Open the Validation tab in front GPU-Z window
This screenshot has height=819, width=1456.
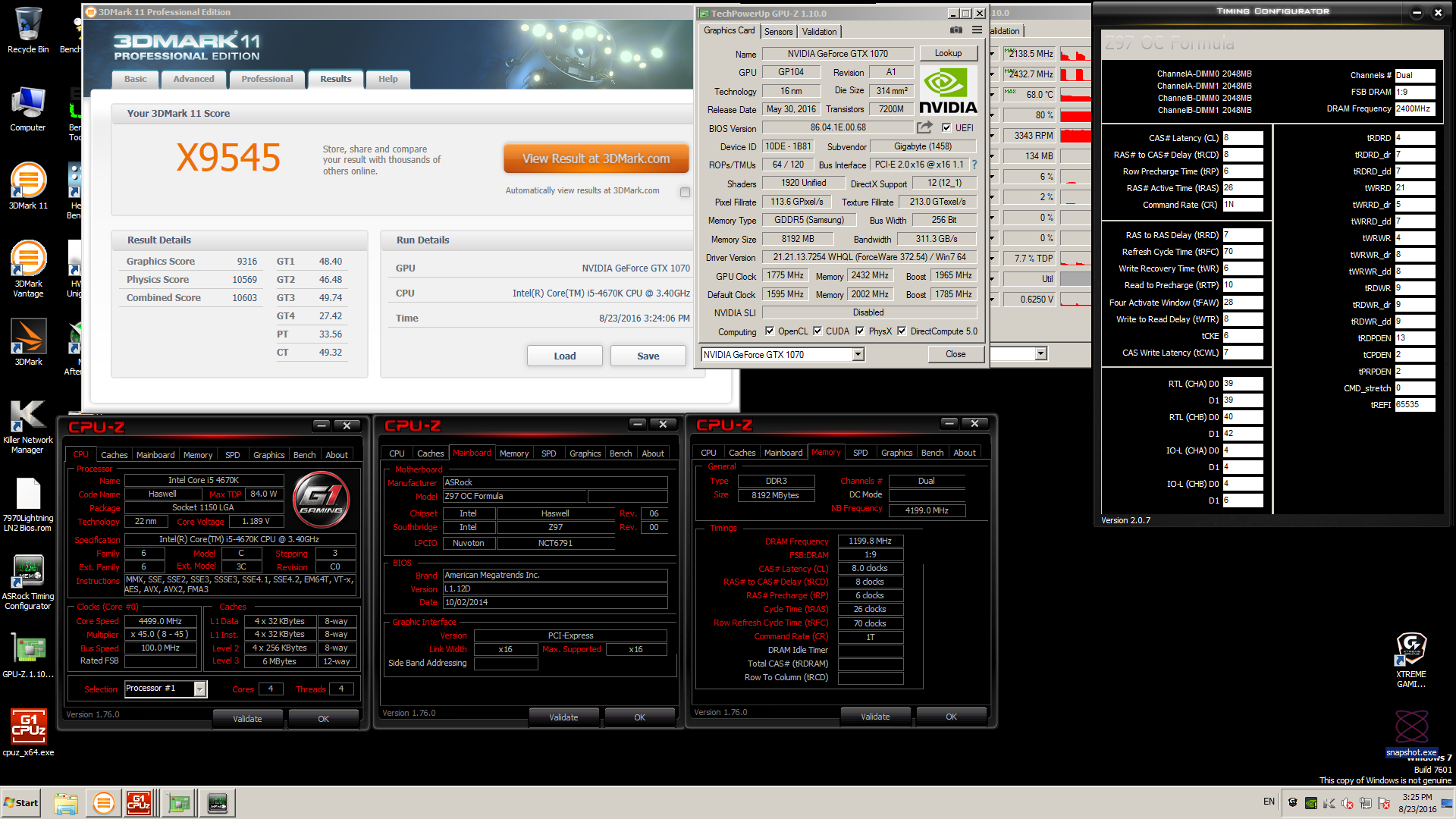click(819, 32)
